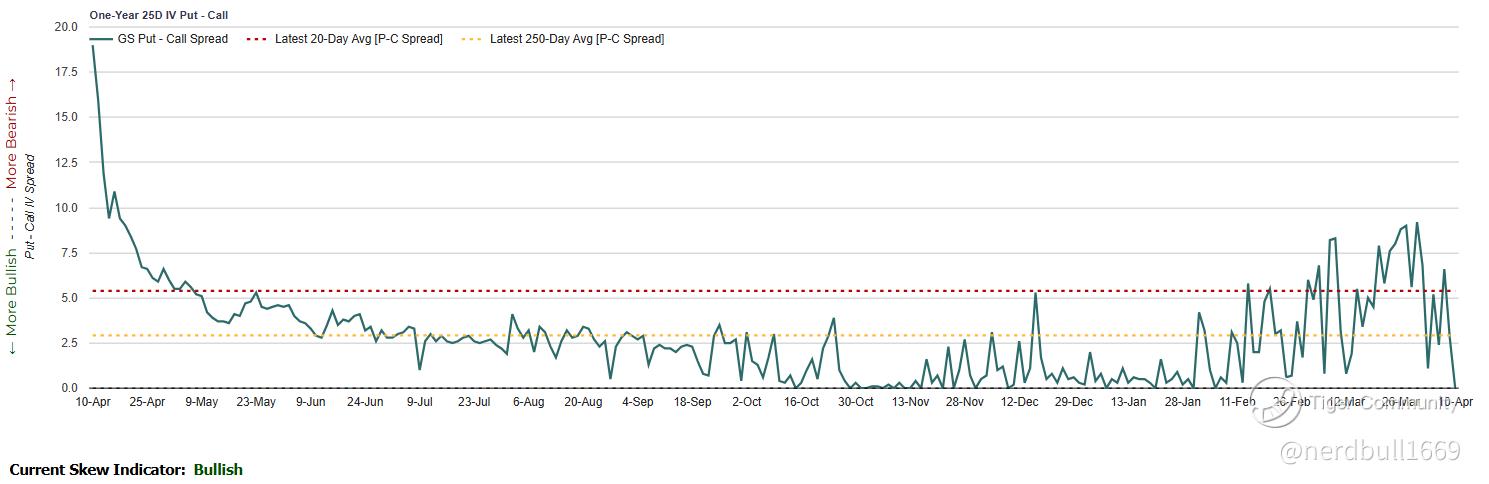
Task: Click the 12.5 y-axis value
Action: [65, 162]
